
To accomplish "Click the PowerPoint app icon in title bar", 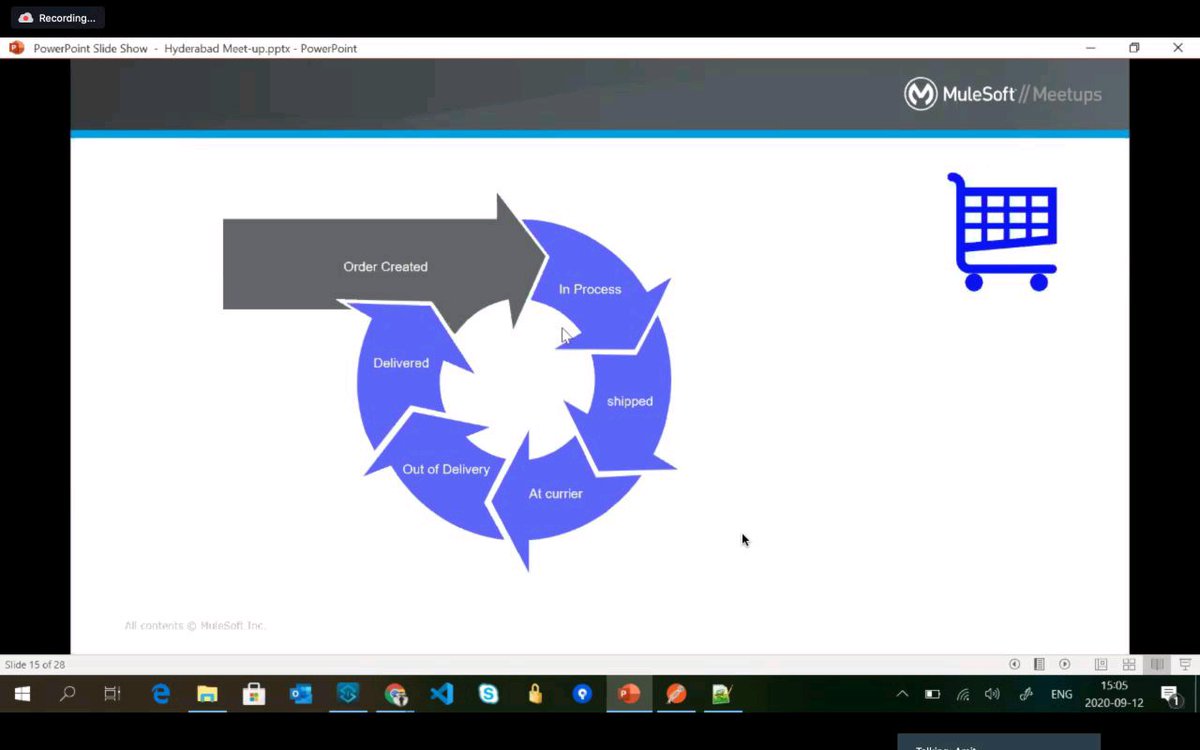I will pos(16,48).
